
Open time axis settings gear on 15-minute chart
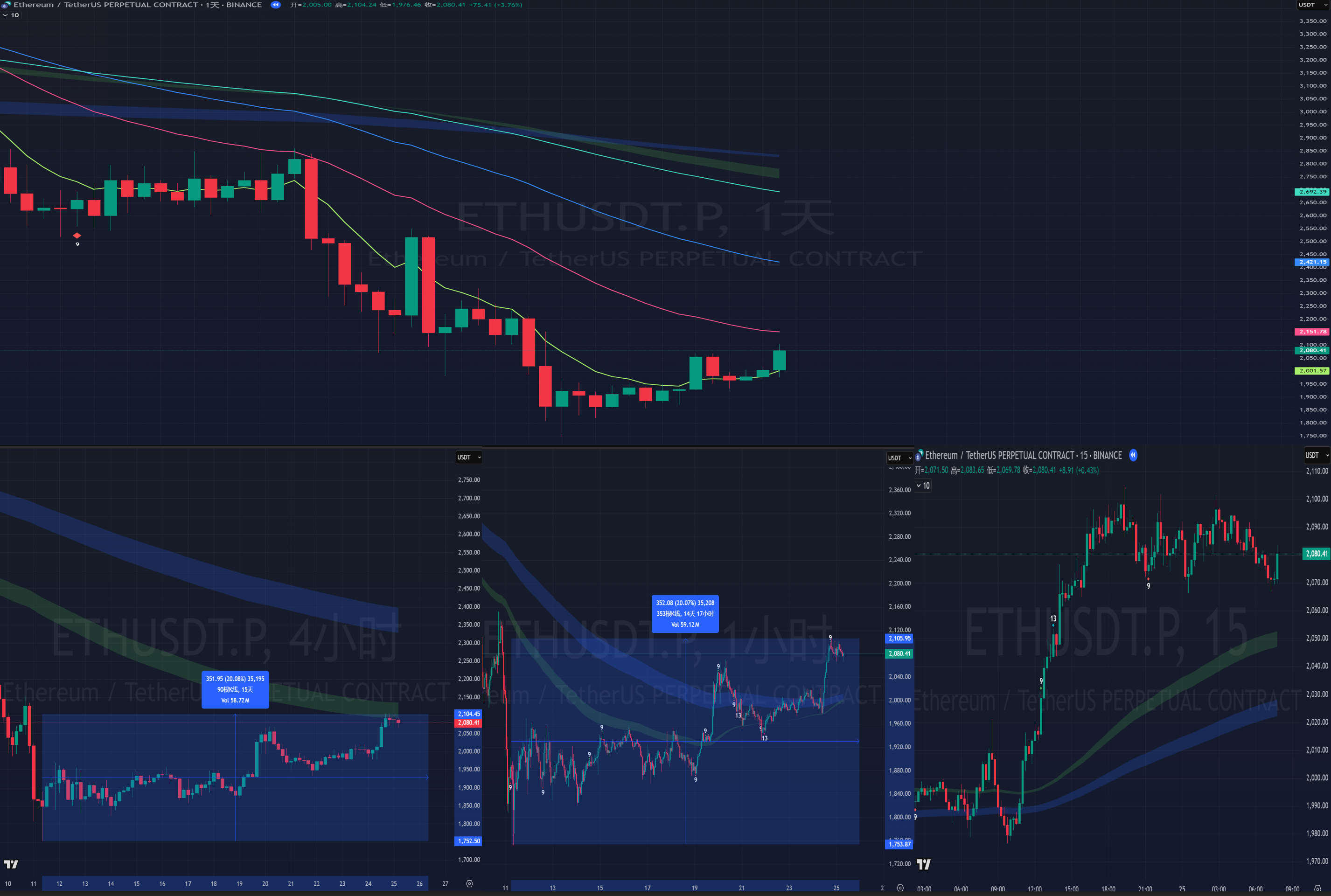tap(1317, 888)
